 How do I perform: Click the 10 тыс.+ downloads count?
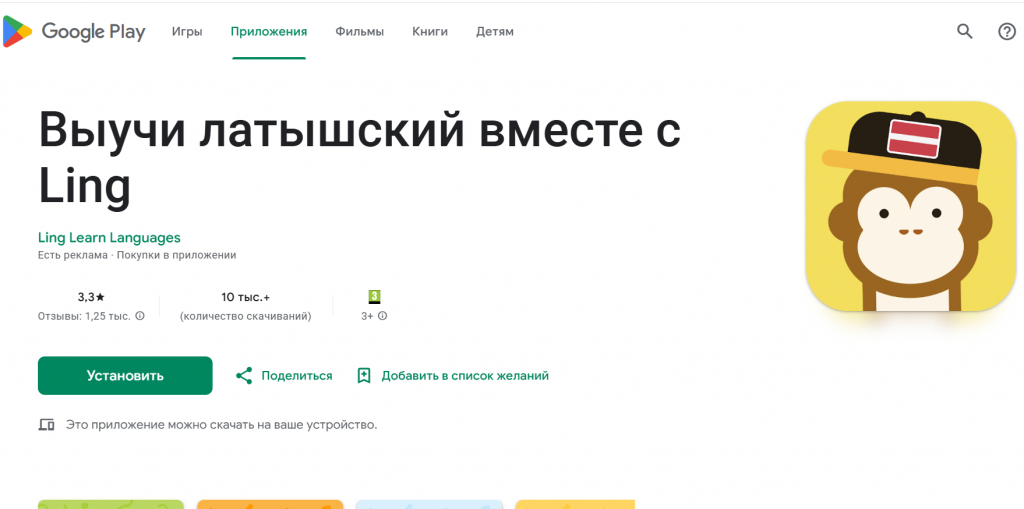(246, 297)
